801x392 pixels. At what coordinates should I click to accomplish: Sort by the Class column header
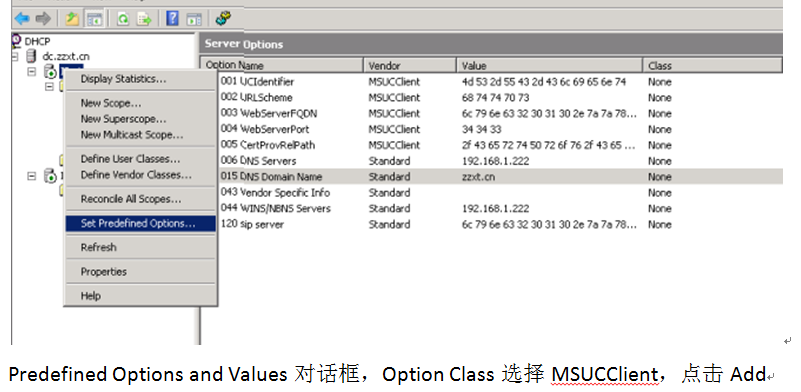tap(713, 65)
